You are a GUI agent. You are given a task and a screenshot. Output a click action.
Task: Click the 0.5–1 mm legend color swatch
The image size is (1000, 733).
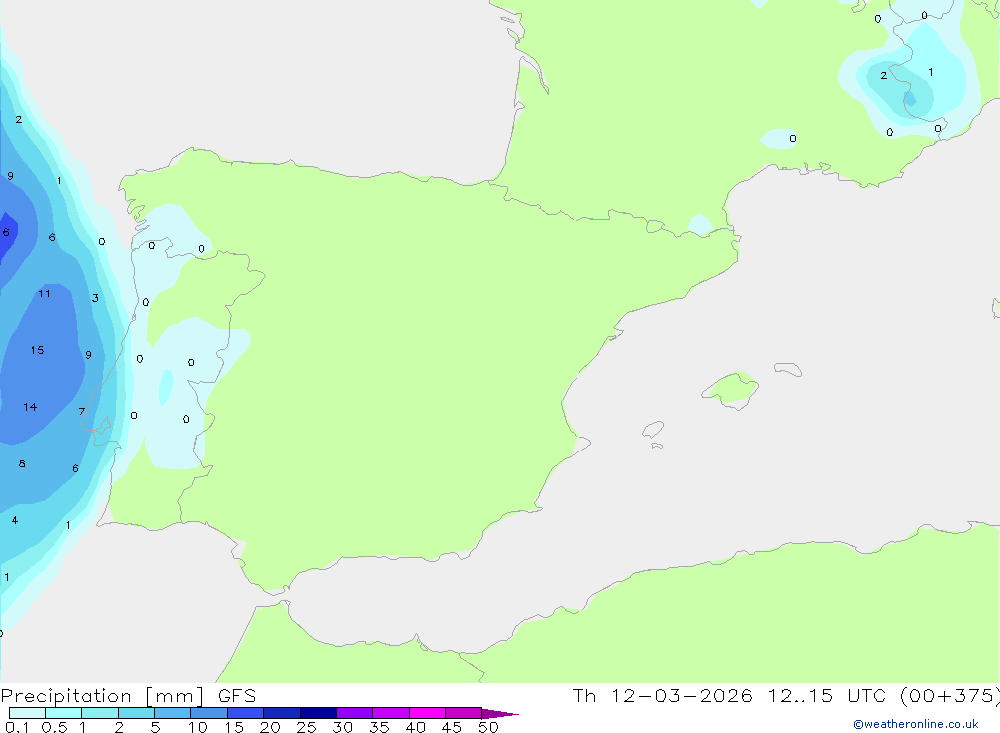point(64,713)
